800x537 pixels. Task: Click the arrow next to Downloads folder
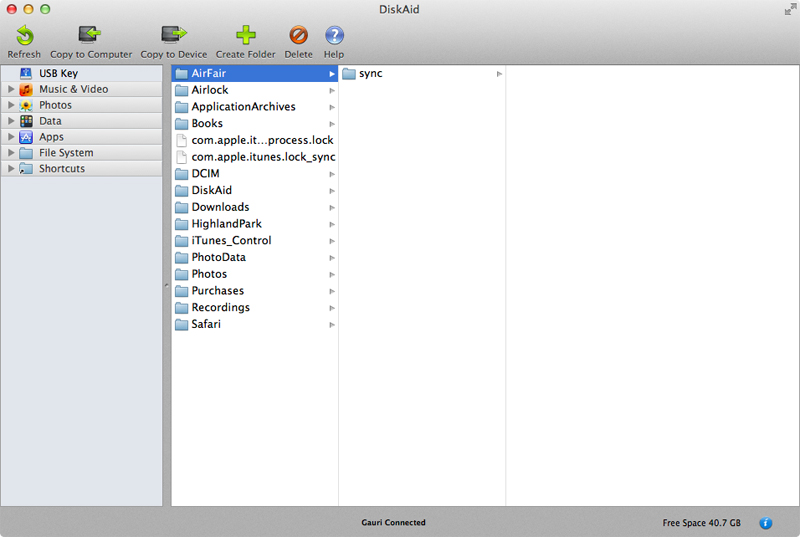point(332,208)
